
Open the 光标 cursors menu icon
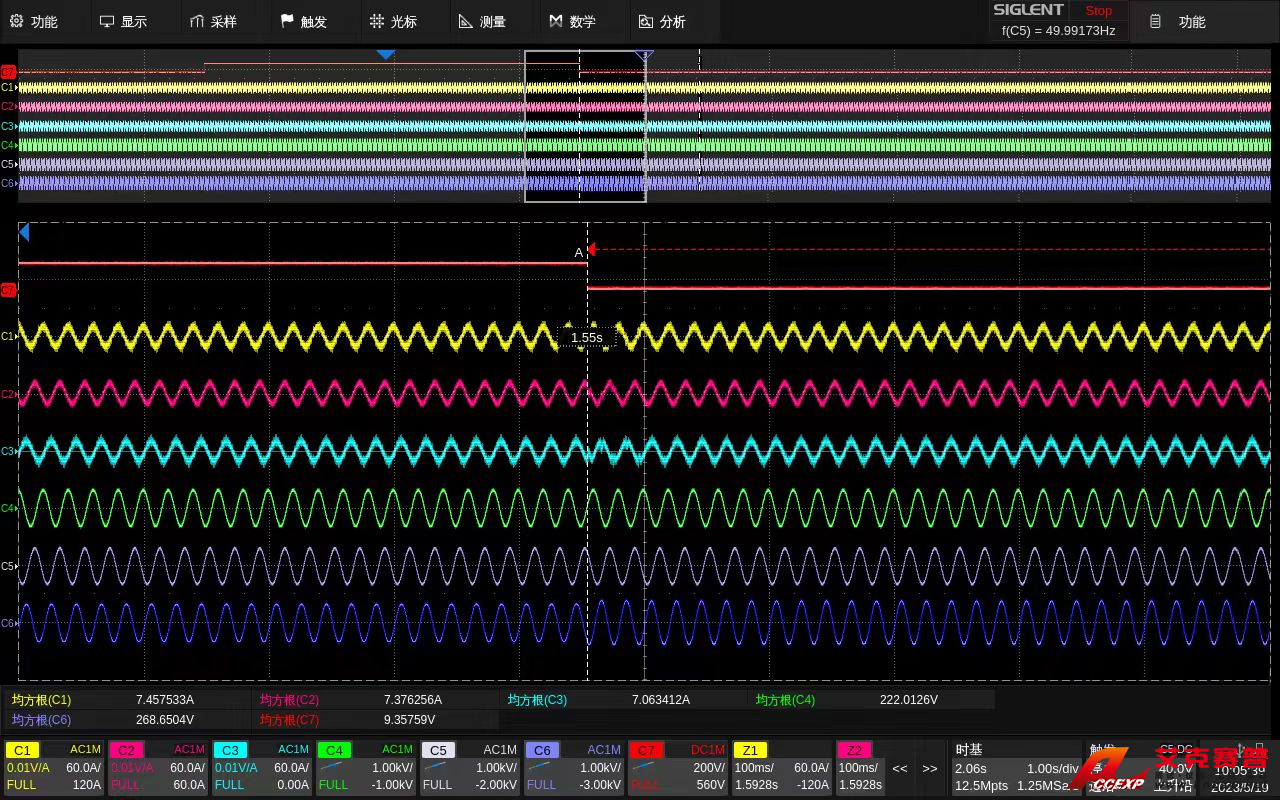pos(376,21)
